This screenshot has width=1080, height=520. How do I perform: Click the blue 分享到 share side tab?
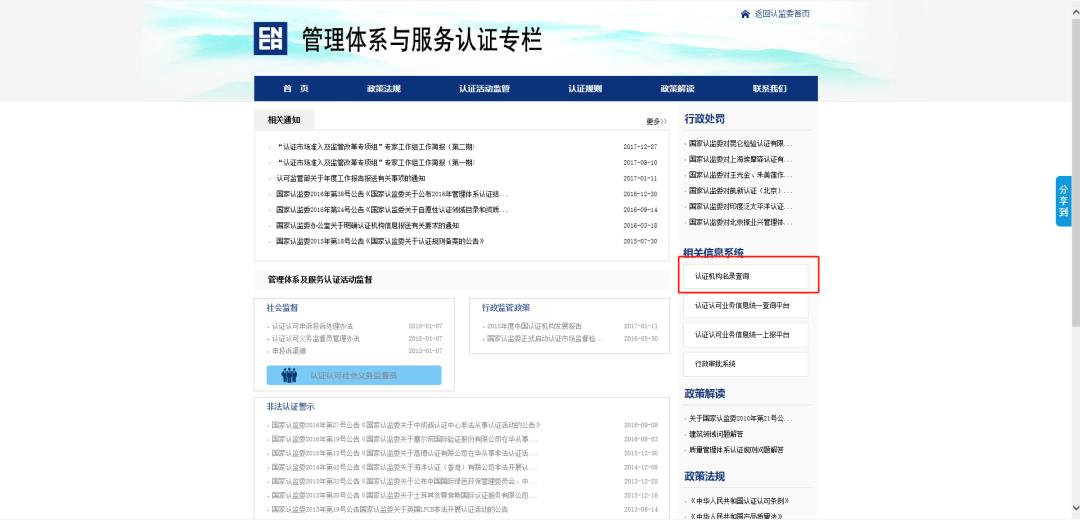tap(1063, 201)
